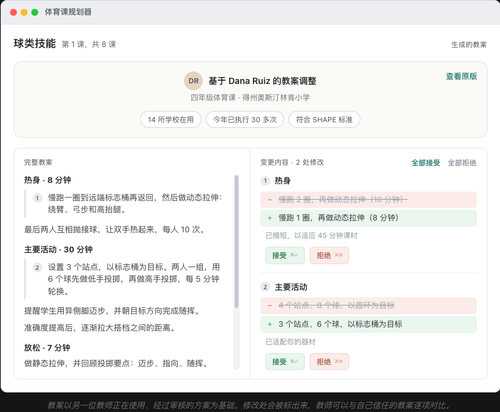Click the line 准确度提高后，逐渐拉大搭档之间的距离
Viewport: 500px width, 412px height.
100,328
